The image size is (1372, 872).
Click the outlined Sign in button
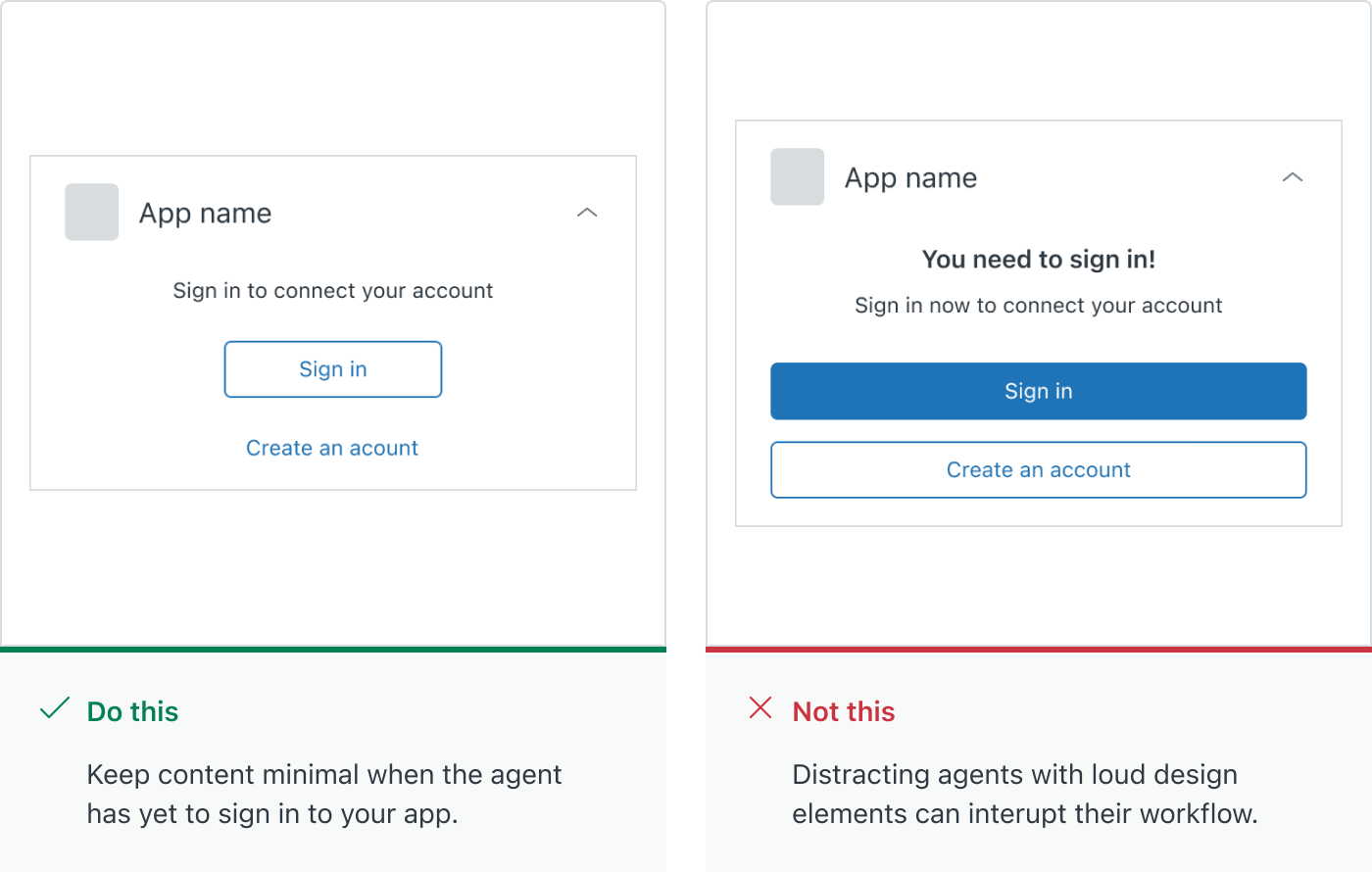pyautogui.click(x=333, y=369)
